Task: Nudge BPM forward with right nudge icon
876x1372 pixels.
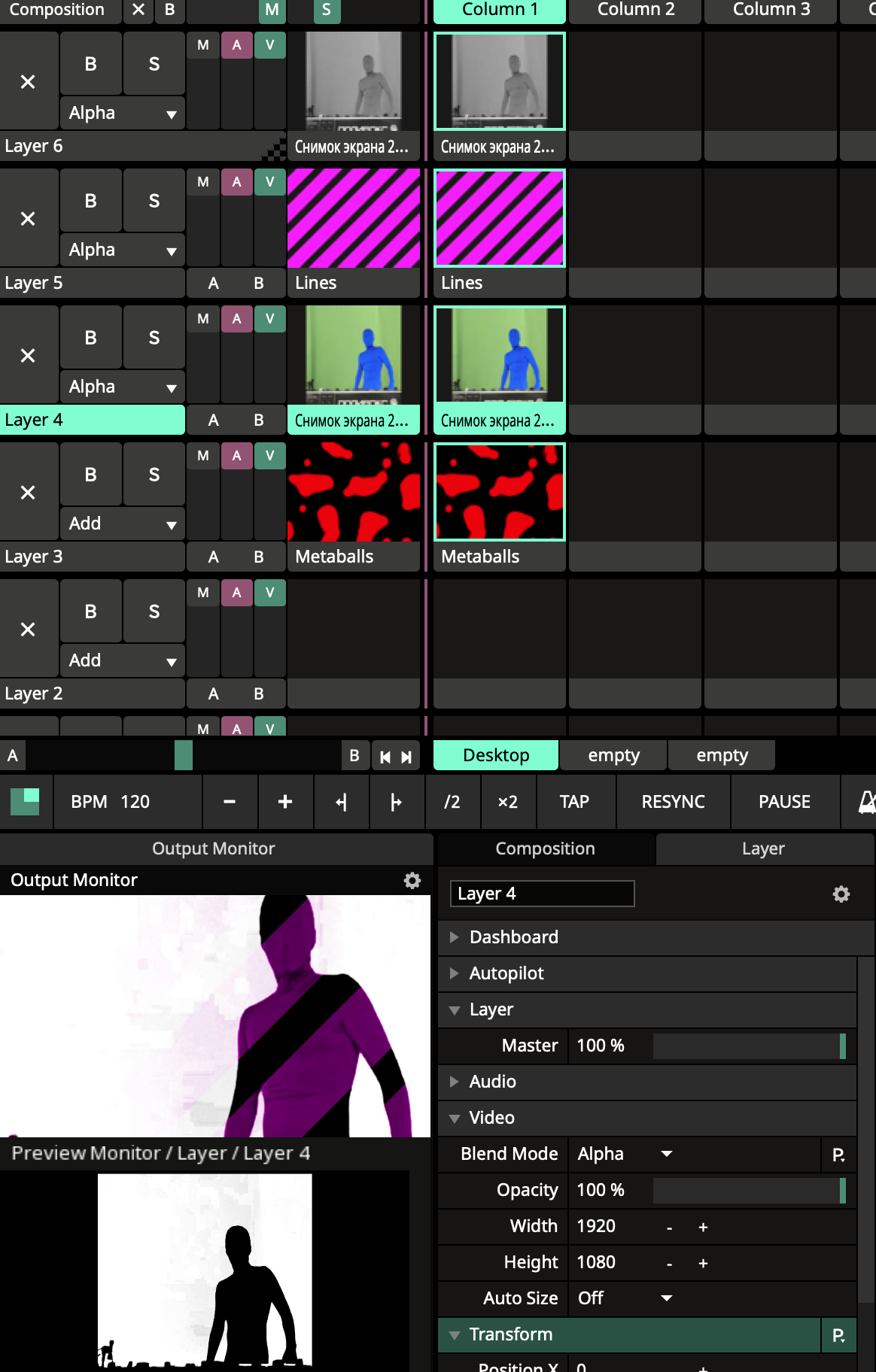Action: pos(397,802)
